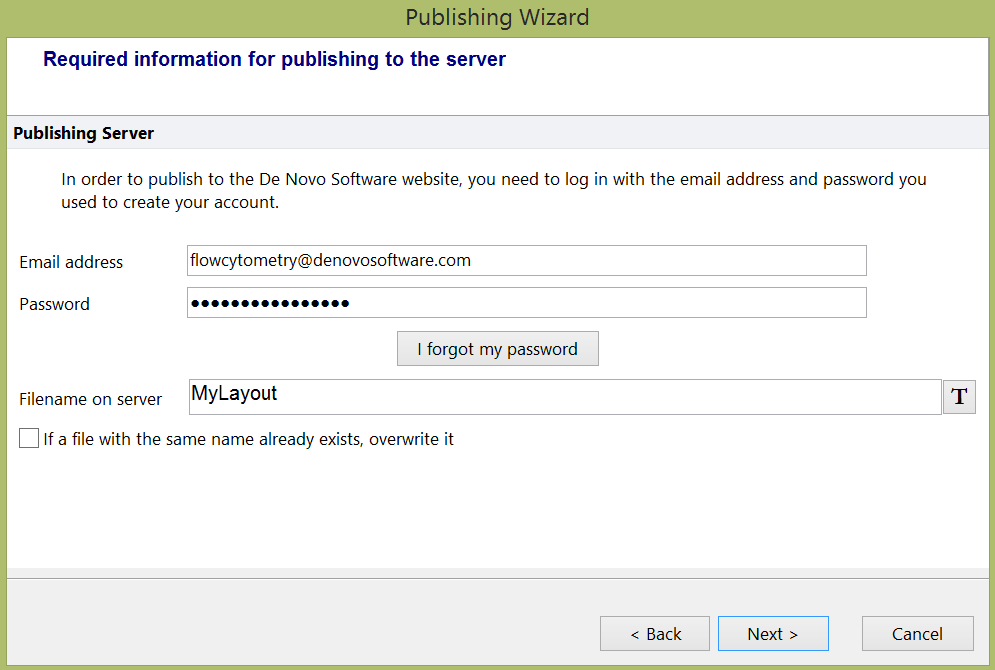Click the Publishing Wizard title bar
995x670 pixels.
click(x=497, y=17)
